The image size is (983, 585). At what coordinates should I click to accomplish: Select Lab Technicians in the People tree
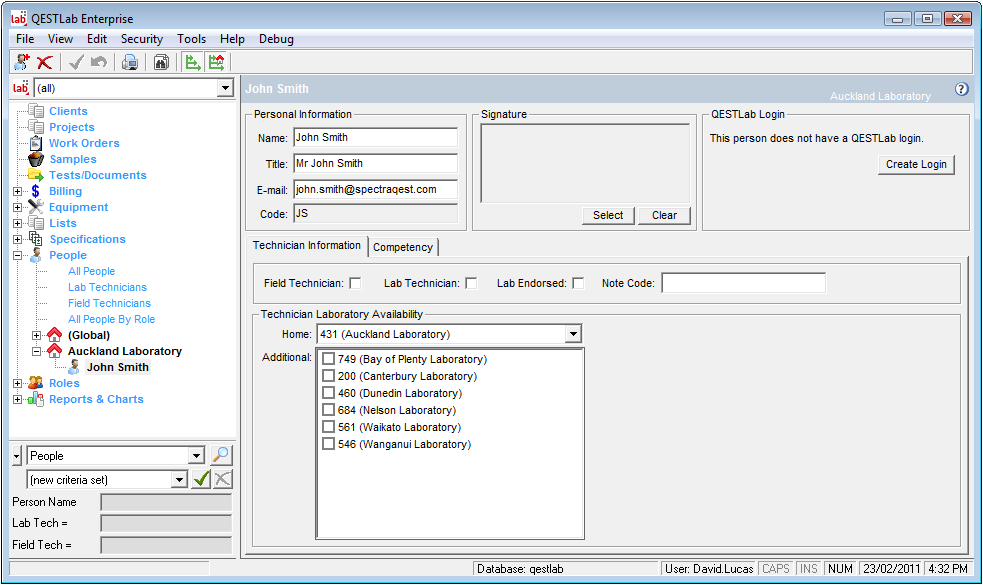point(107,287)
